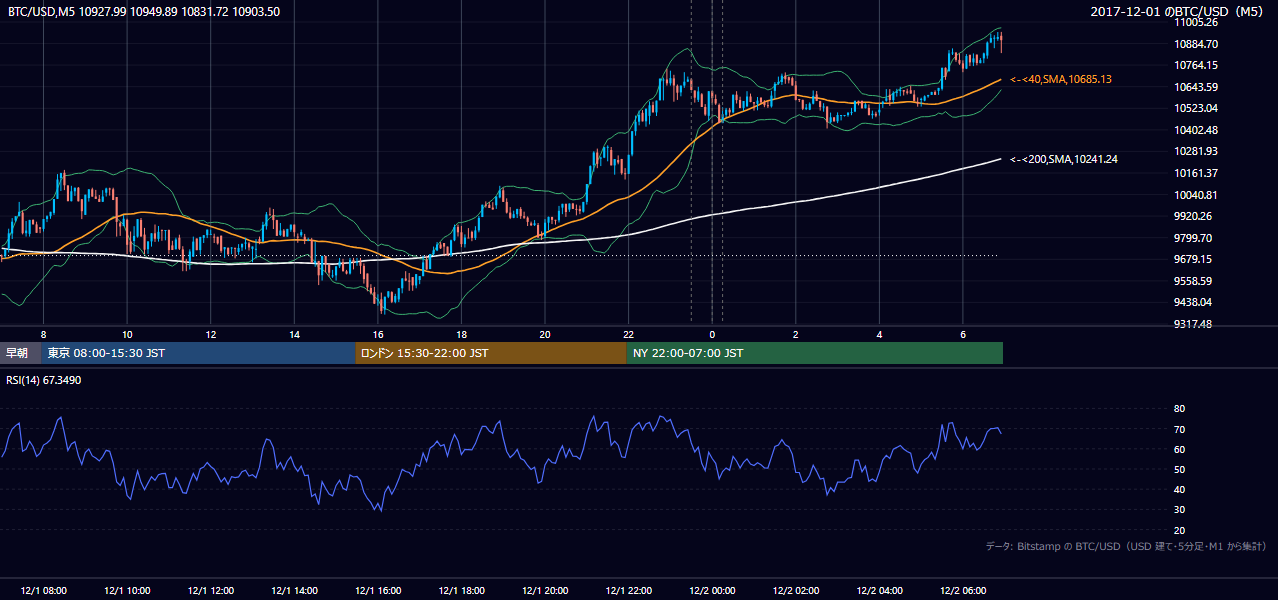
Task: Click hour tick 14 under price chart
Action: pyautogui.click(x=294, y=334)
